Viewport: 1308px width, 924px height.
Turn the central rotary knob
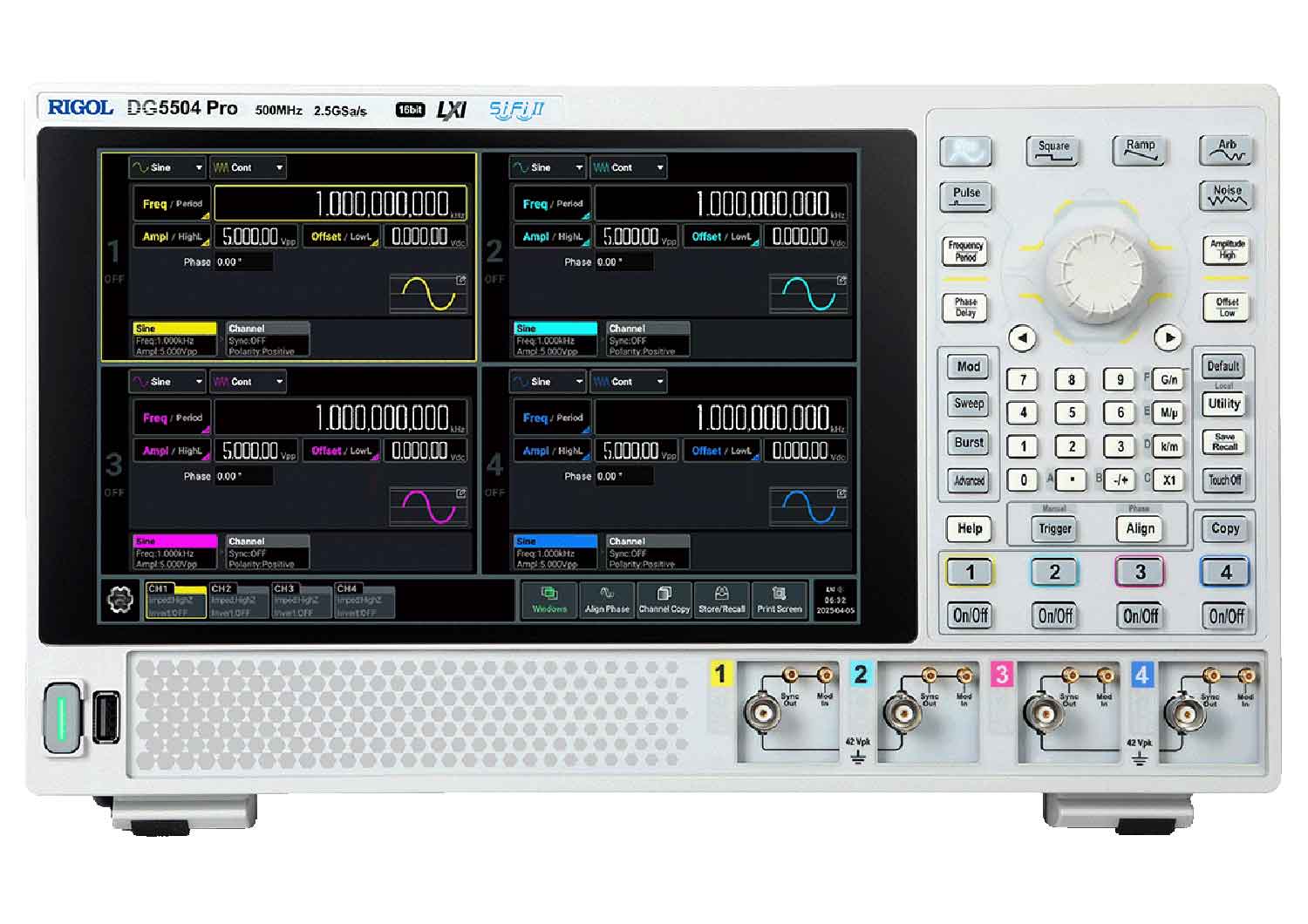[1093, 275]
